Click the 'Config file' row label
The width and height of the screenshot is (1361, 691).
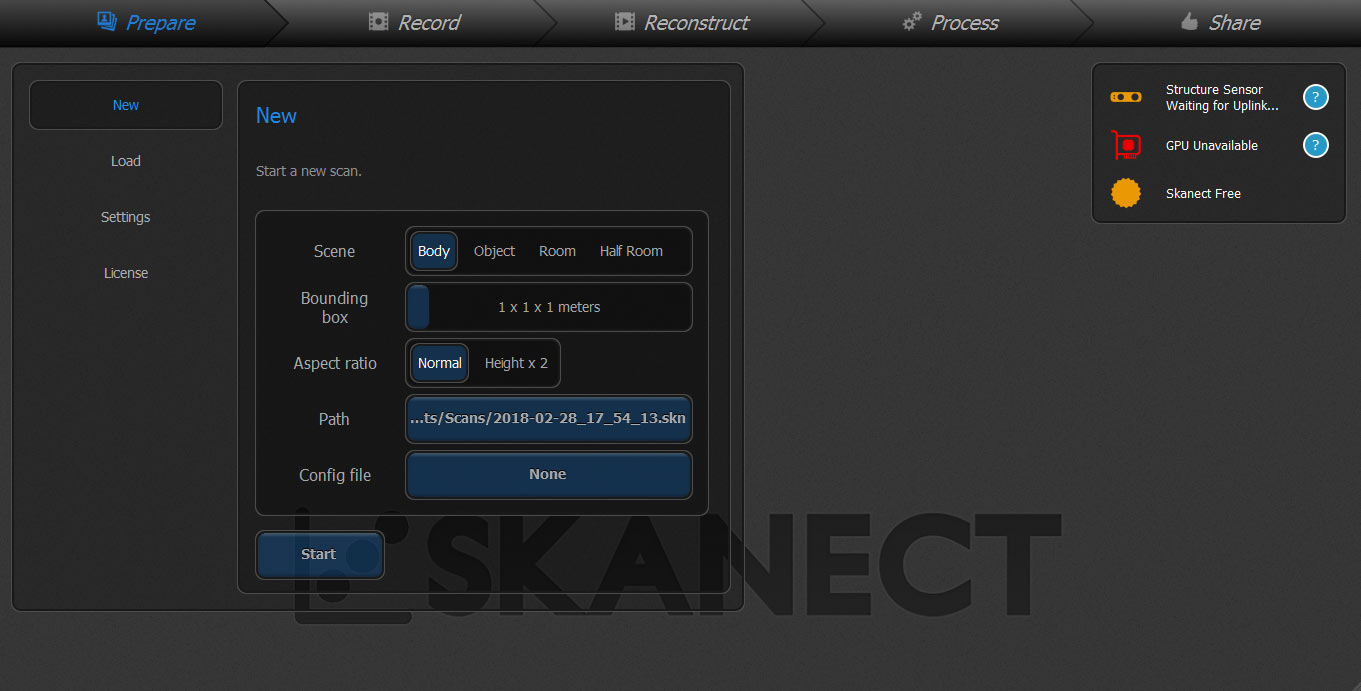point(335,475)
